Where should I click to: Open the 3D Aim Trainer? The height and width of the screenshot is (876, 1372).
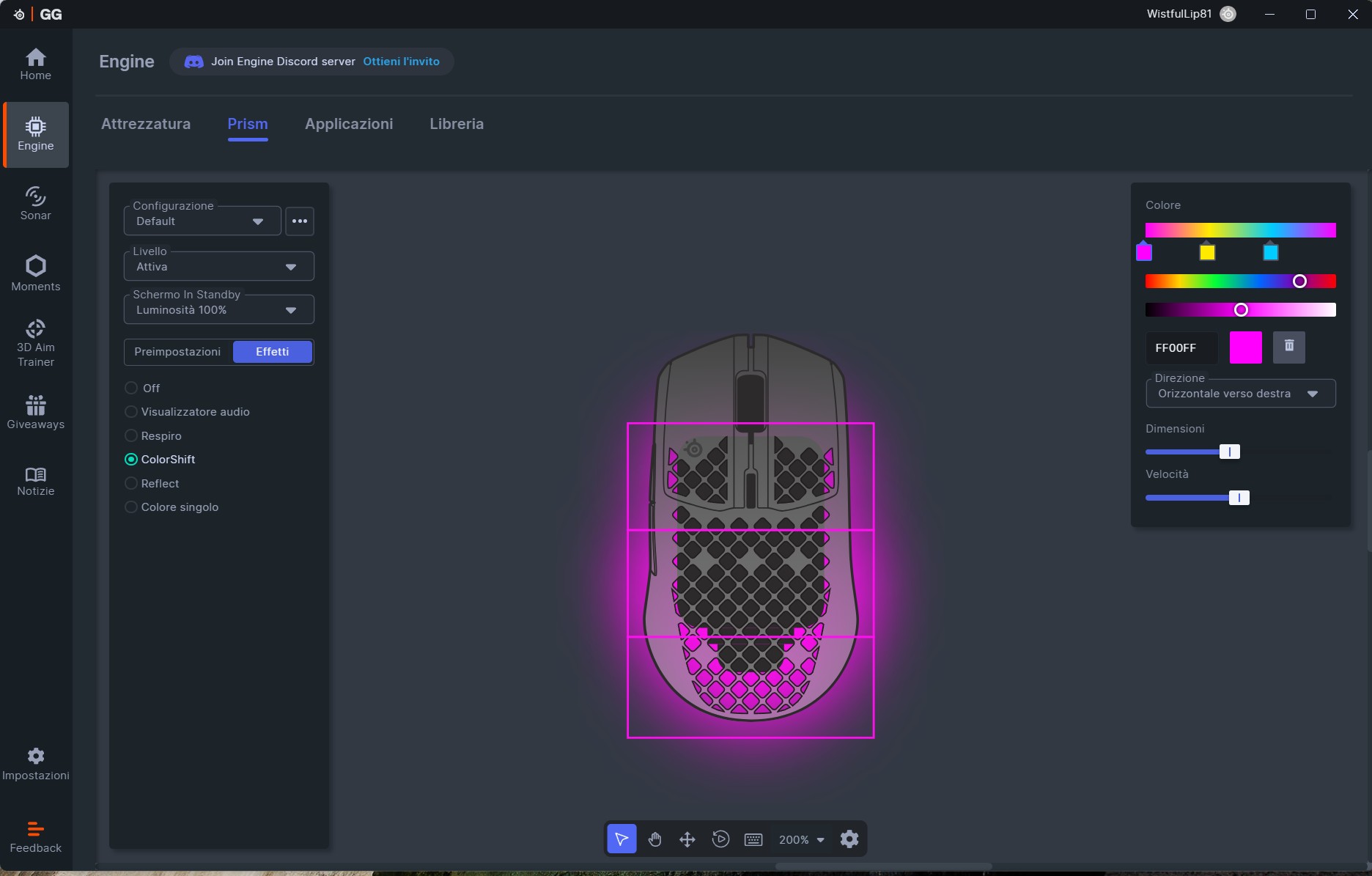[x=35, y=342]
